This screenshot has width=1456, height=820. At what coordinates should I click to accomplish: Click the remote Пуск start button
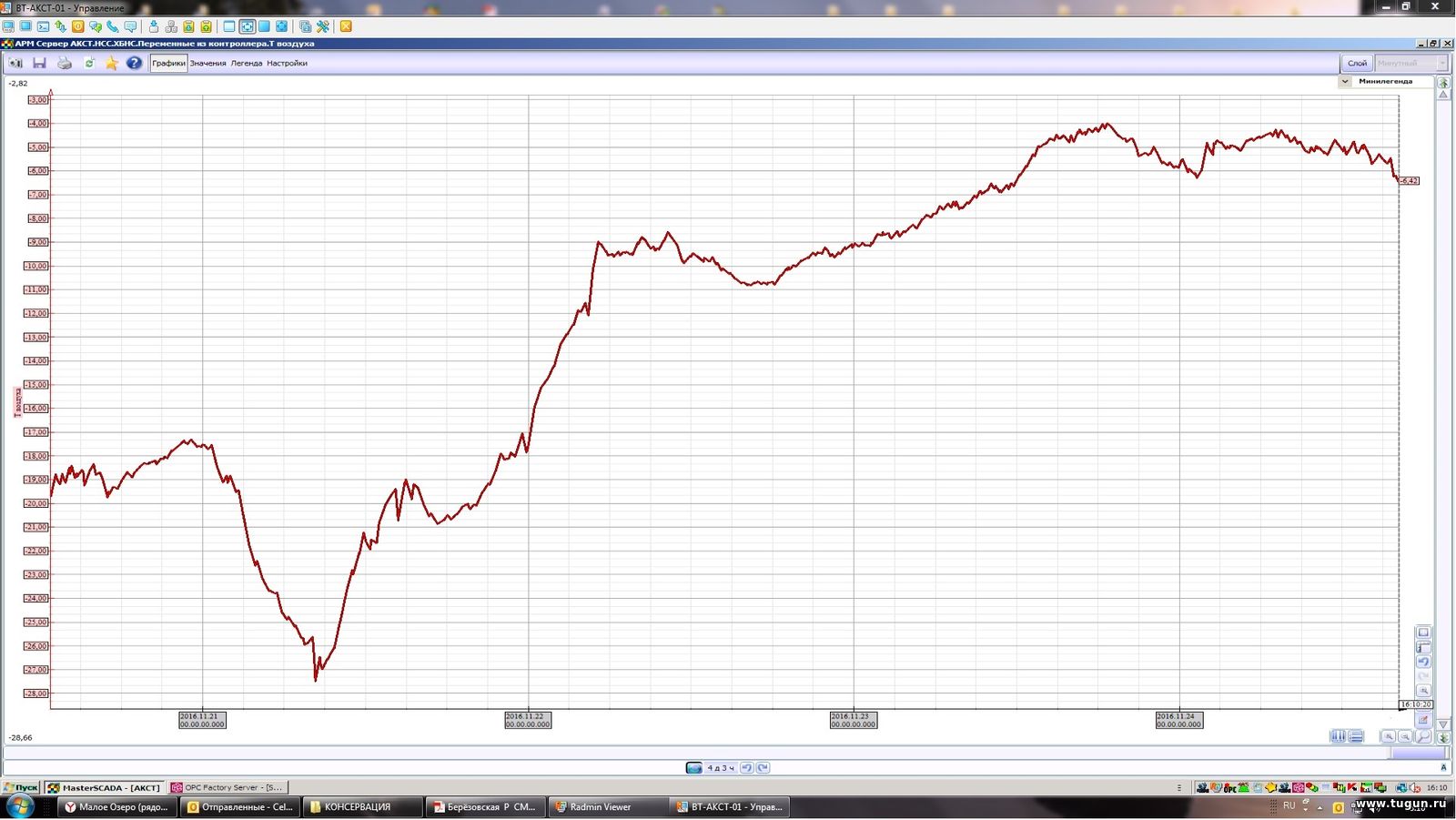click(x=20, y=787)
